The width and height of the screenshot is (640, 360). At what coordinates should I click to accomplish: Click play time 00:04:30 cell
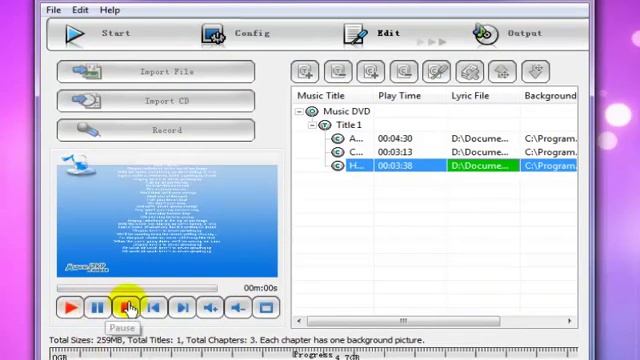pyautogui.click(x=395, y=139)
